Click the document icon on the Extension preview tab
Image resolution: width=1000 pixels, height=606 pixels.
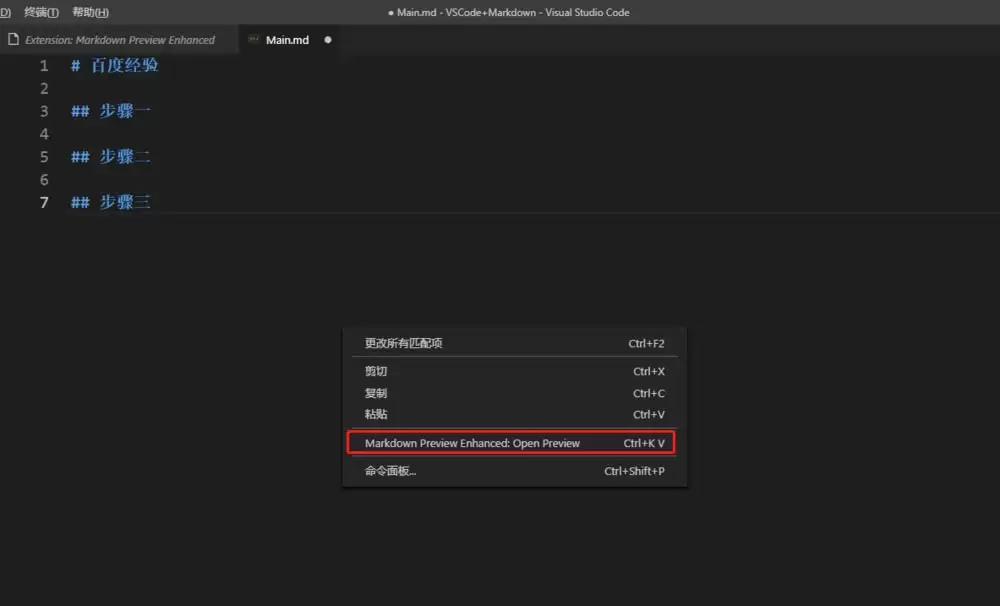coord(11,40)
